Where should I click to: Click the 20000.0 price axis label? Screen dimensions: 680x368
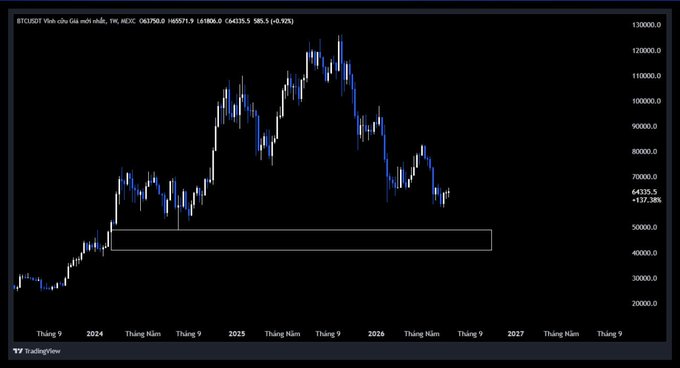coord(644,303)
